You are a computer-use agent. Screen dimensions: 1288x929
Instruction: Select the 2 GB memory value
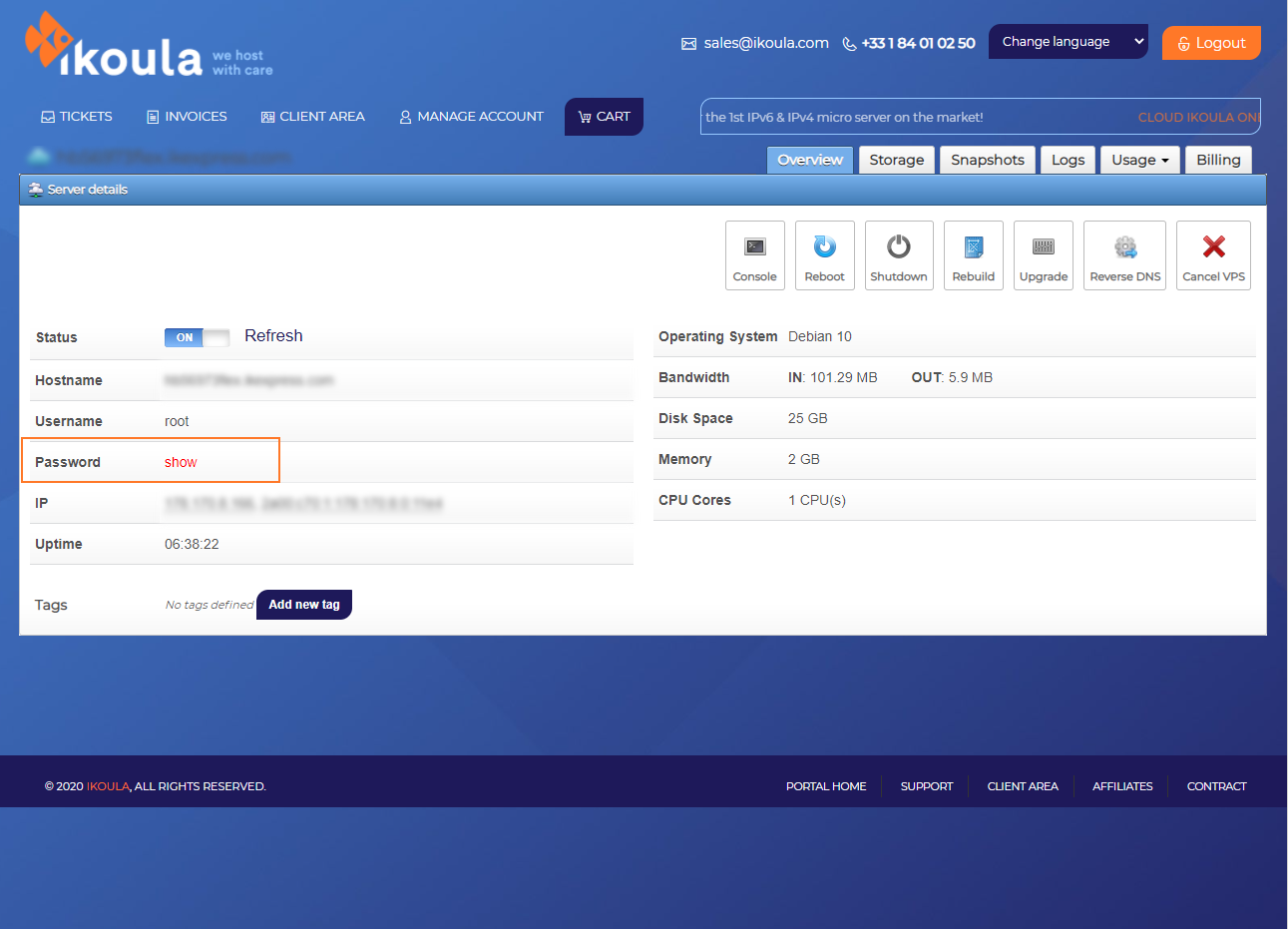[x=804, y=459]
